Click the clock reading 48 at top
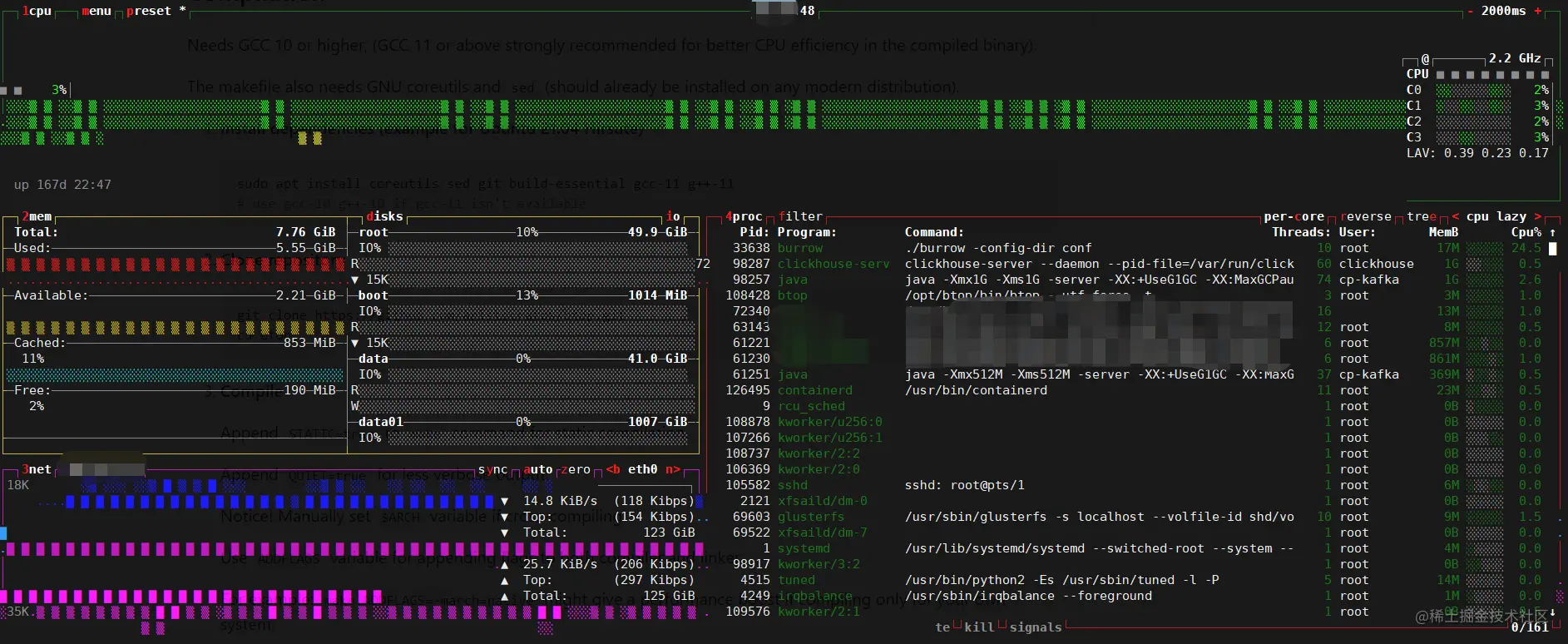1568x644 pixels. coord(807,11)
